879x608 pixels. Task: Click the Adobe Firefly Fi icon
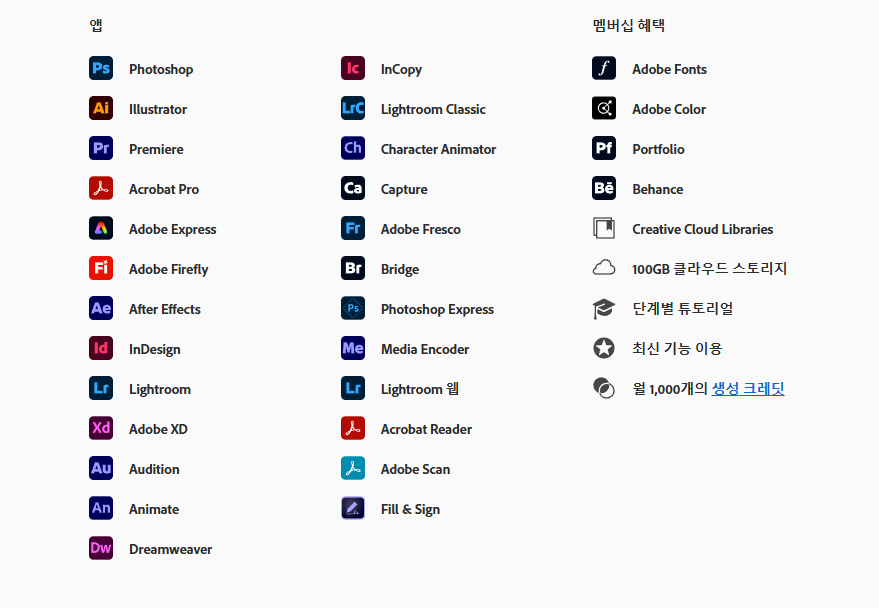click(101, 268)
